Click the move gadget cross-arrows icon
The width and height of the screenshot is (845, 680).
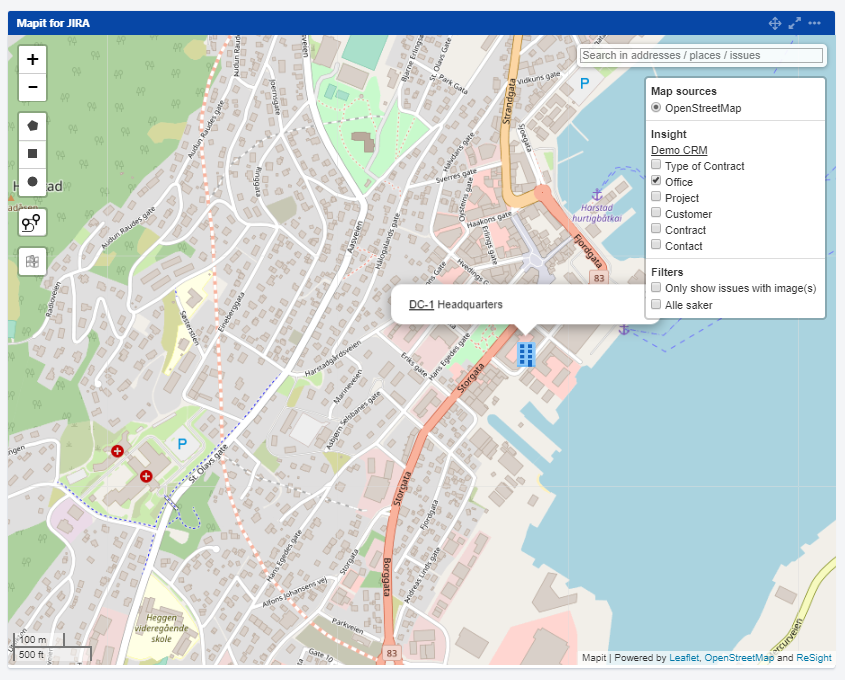coord(775,23)
